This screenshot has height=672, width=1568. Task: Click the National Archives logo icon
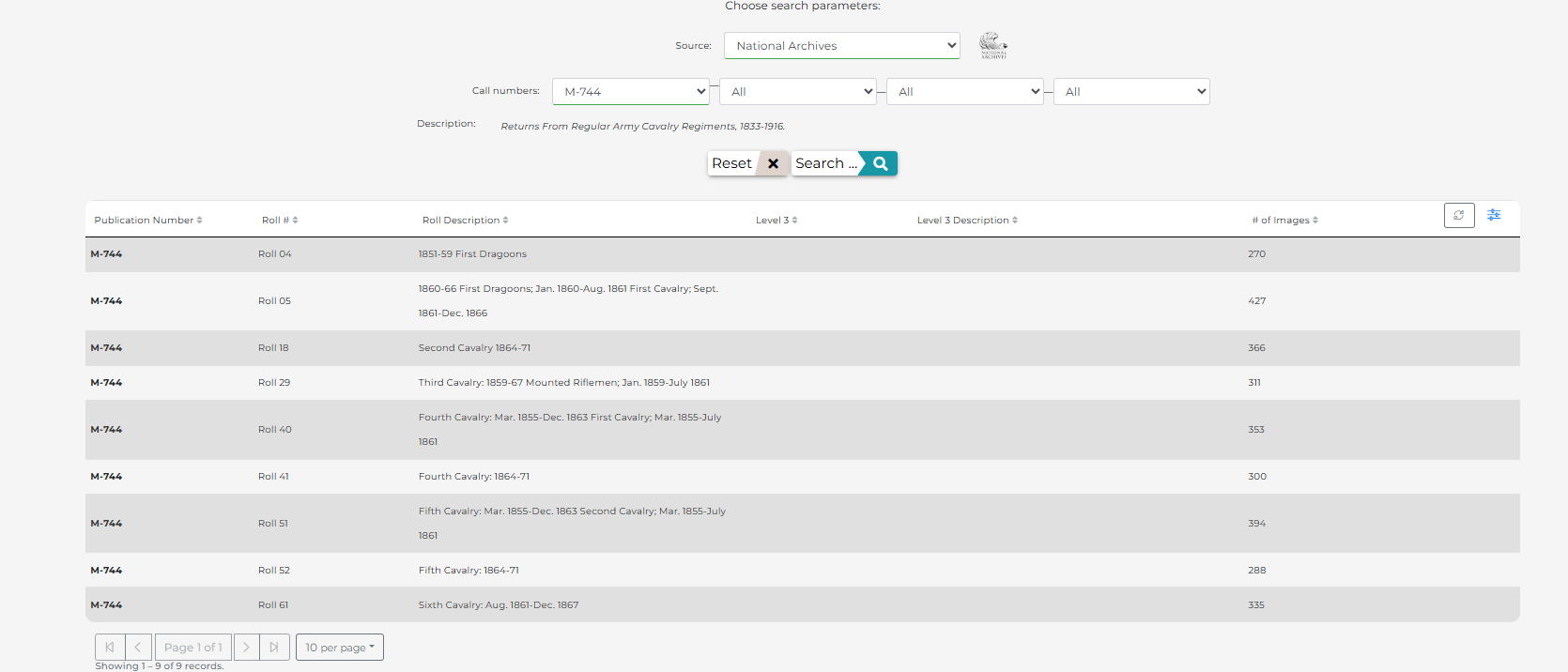click(992, 45)
